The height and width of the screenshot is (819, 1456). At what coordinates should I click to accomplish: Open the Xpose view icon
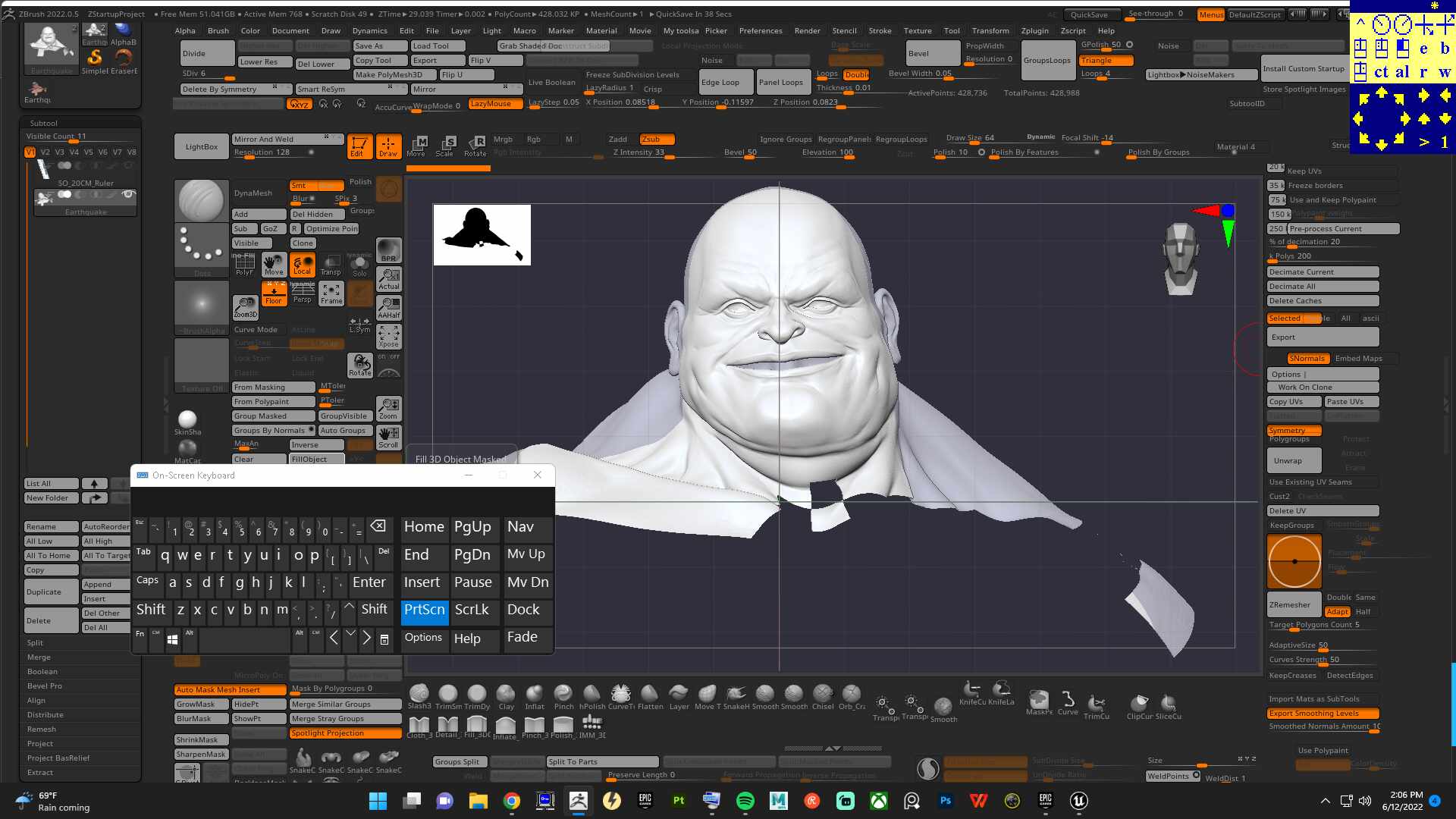click(x=389, y=335)
